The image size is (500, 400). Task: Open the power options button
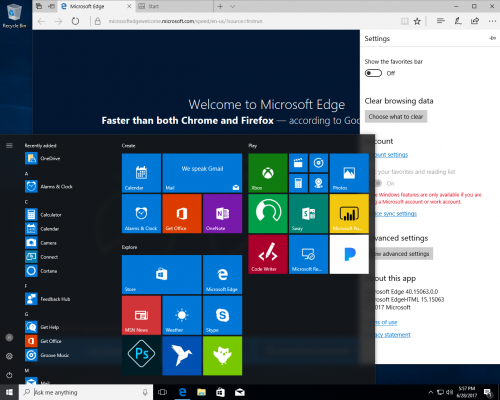click(9, 375)
